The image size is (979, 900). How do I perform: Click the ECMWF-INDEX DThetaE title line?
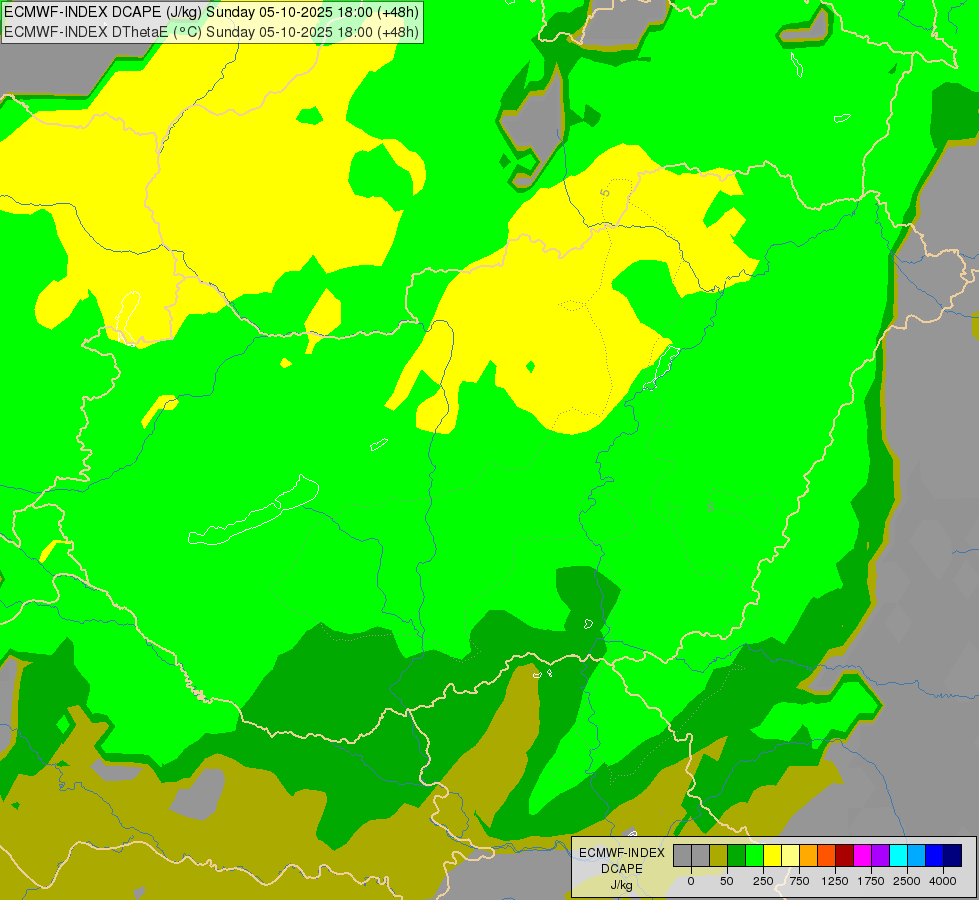click(x=212, y=31)
